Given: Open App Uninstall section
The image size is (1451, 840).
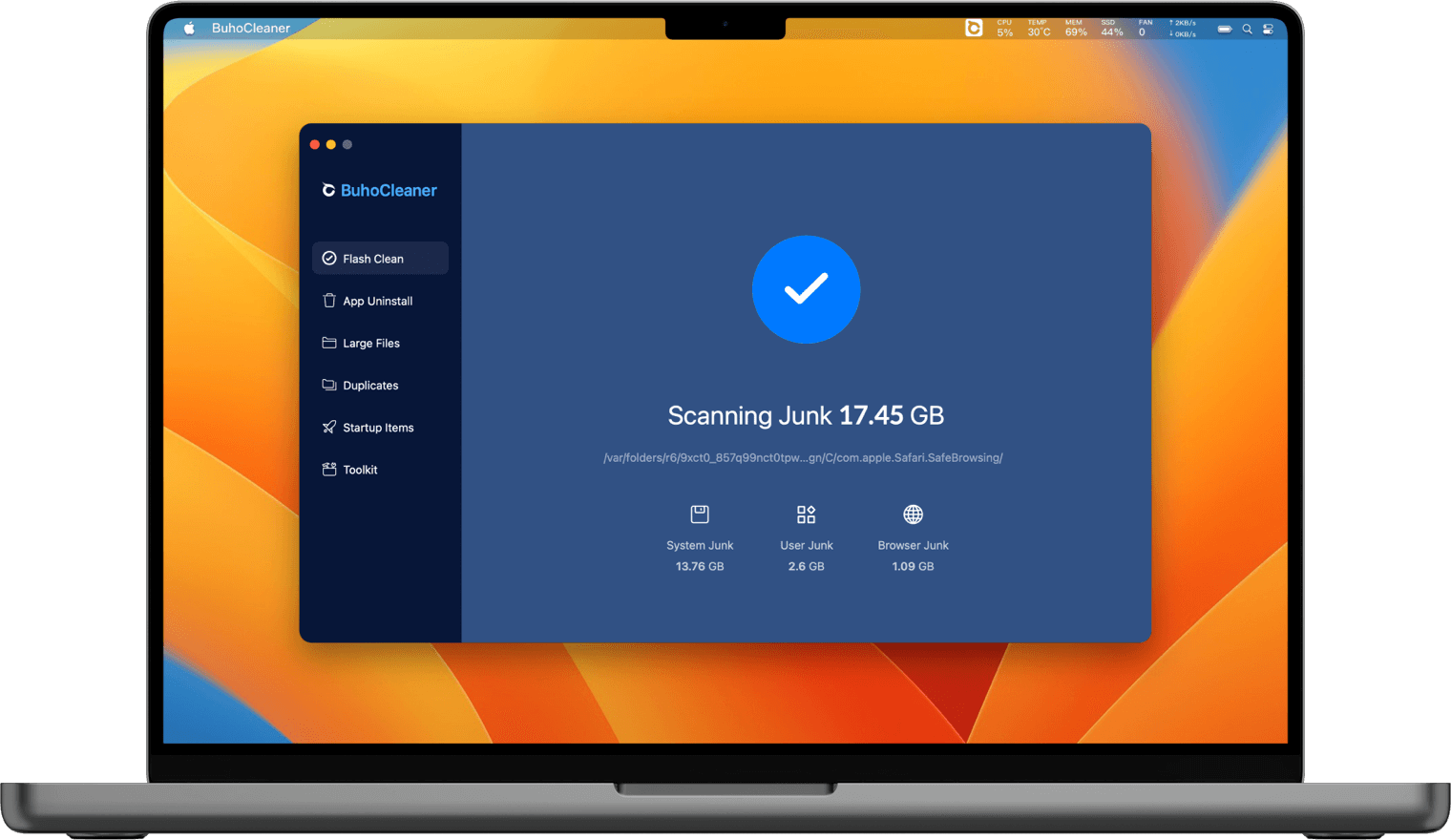Looking at the screenshot, I should coord(380,301).
